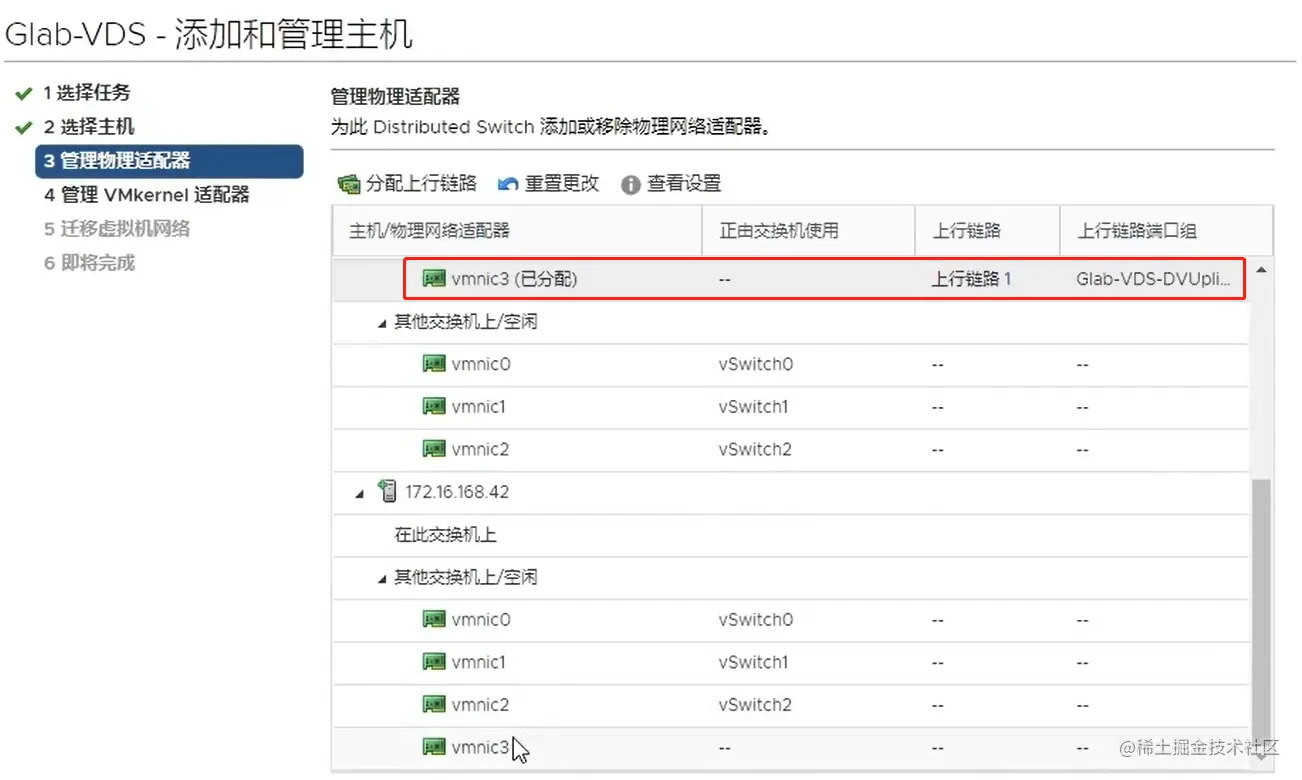Viewport: 1302px width, 780px height.
Task: Click the NIC icon of vmnic0 on vSwitch0 in the upper host group
Action: click(434, 364)
